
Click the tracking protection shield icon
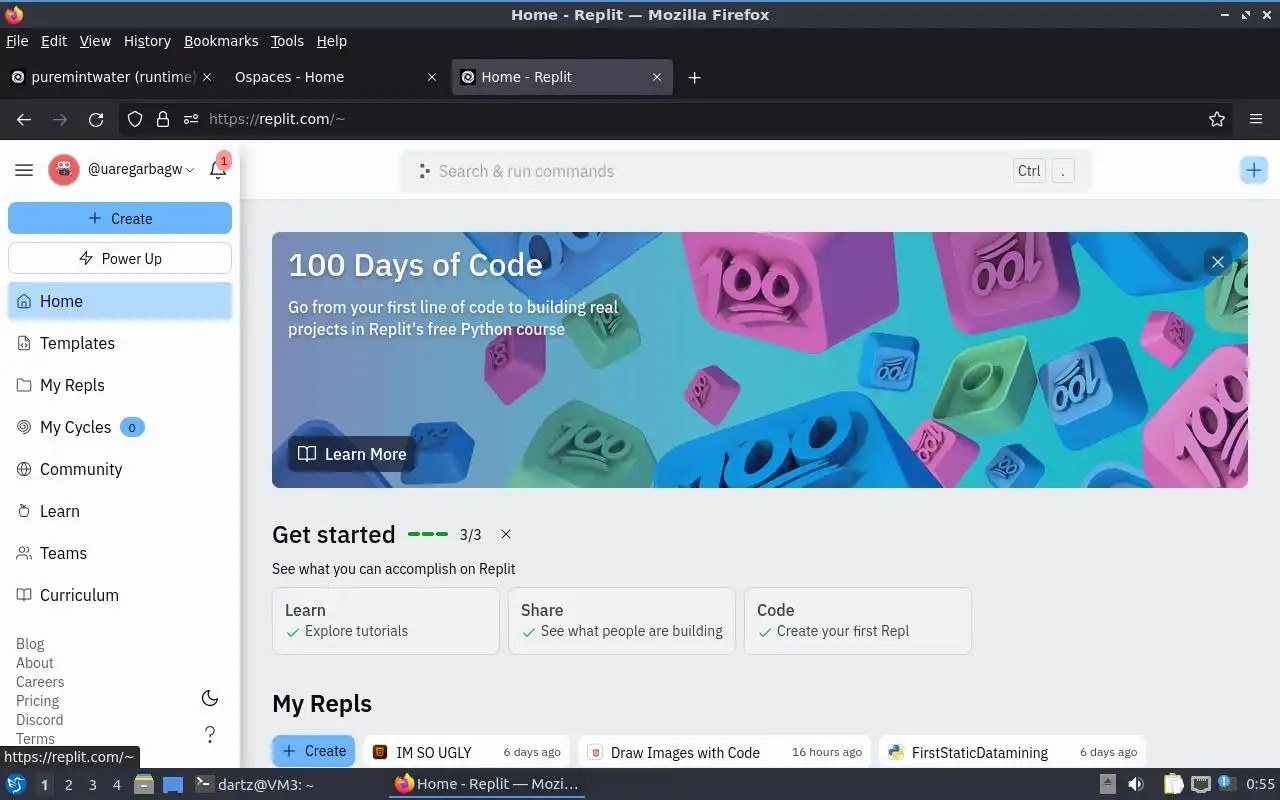(x=136, y=119)
